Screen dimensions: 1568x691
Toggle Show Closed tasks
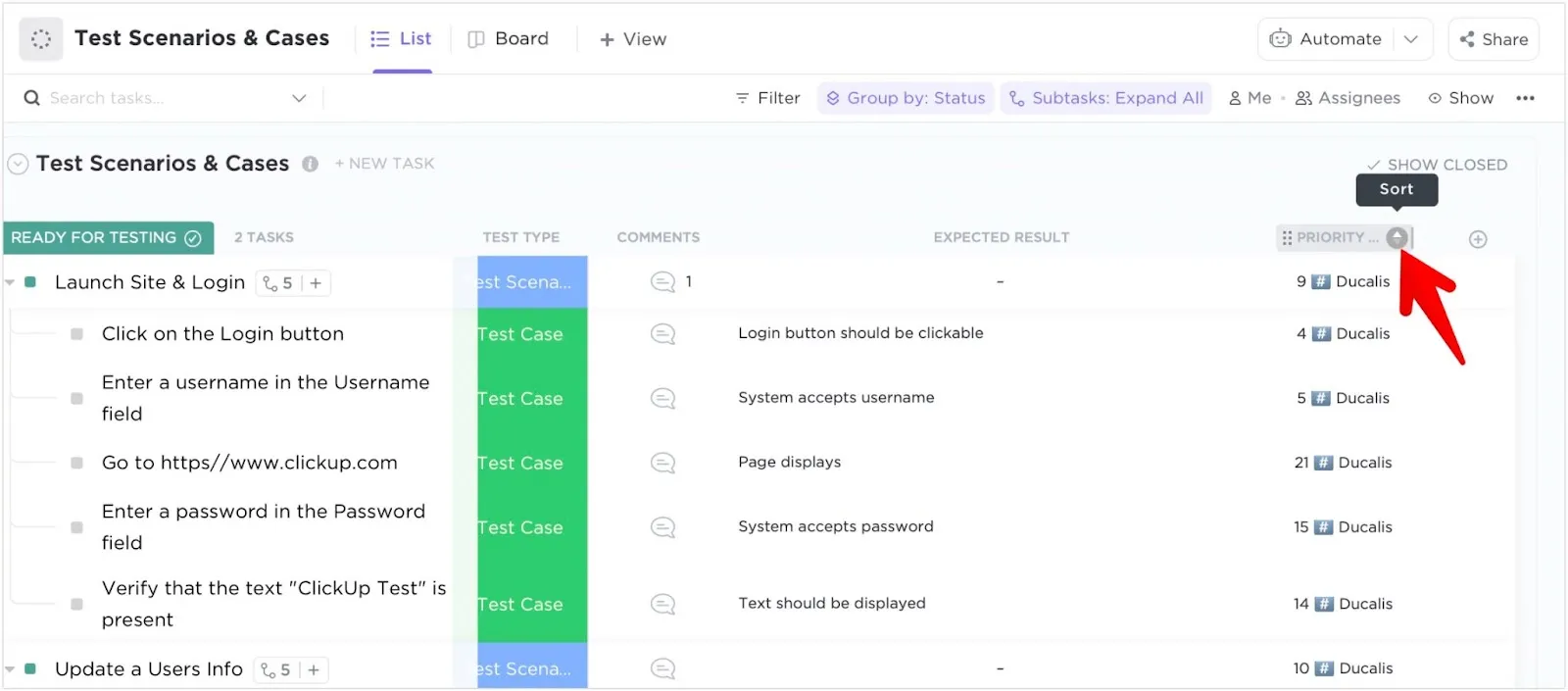click(1437, 165)
